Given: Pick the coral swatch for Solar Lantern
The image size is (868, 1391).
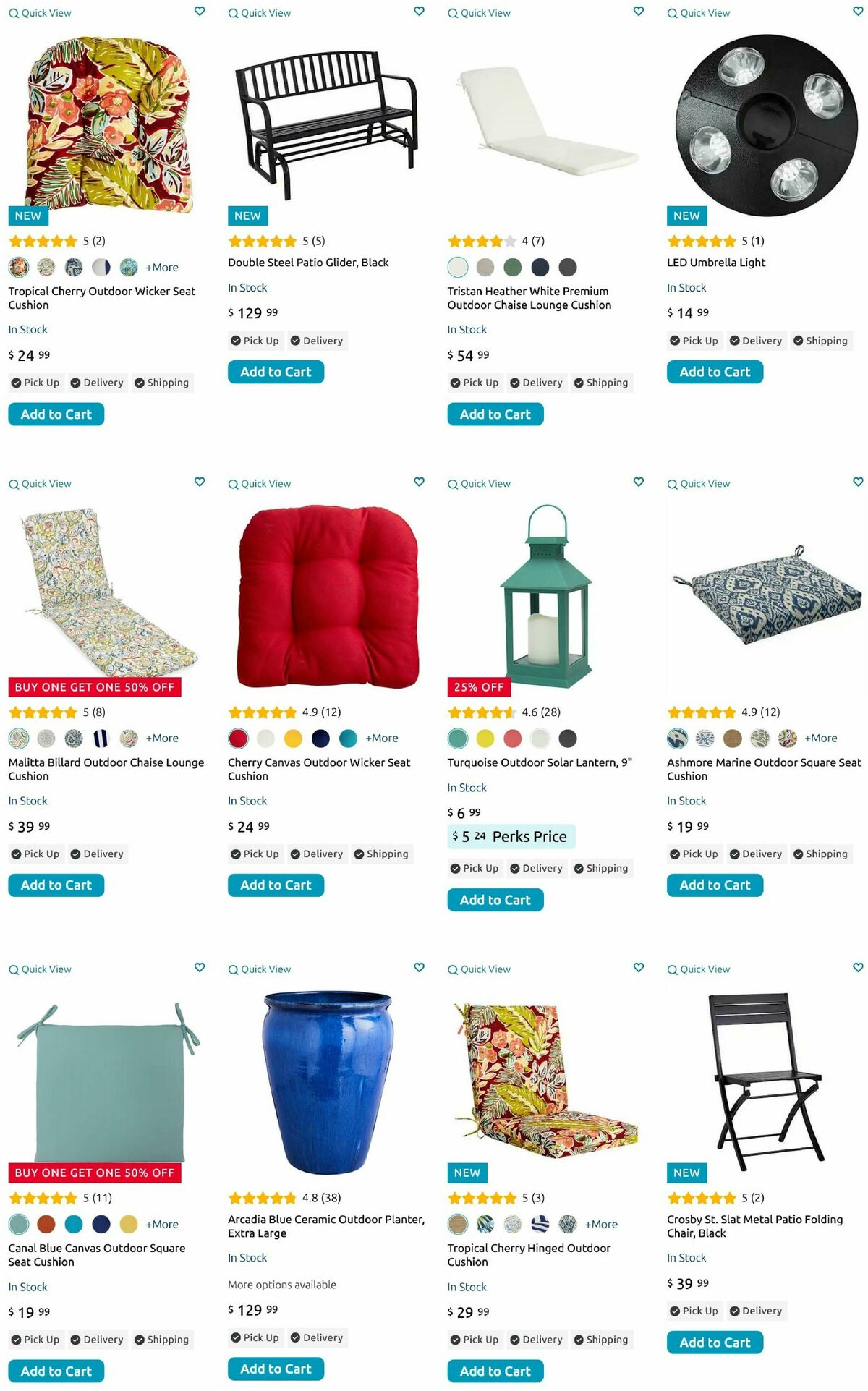Looking at the screenshot, I should [x=513, y=738].
